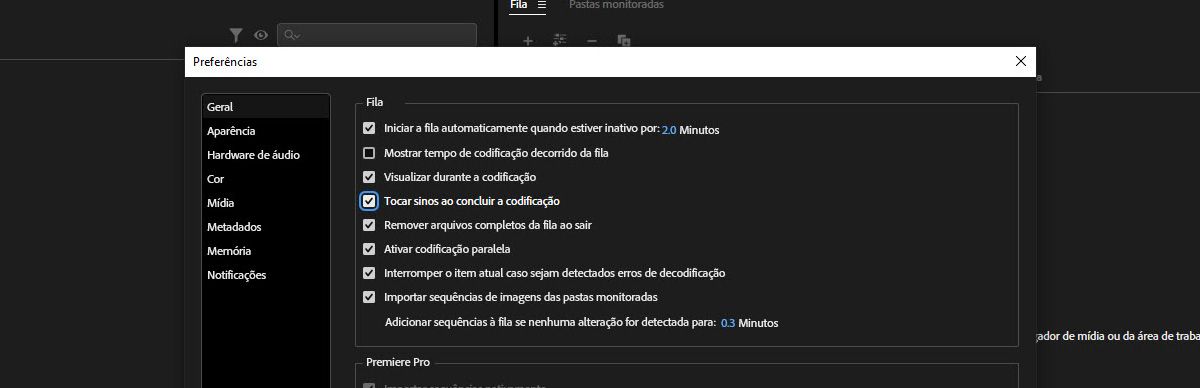Click the remove minus icon in Fila

click(592, 41)
